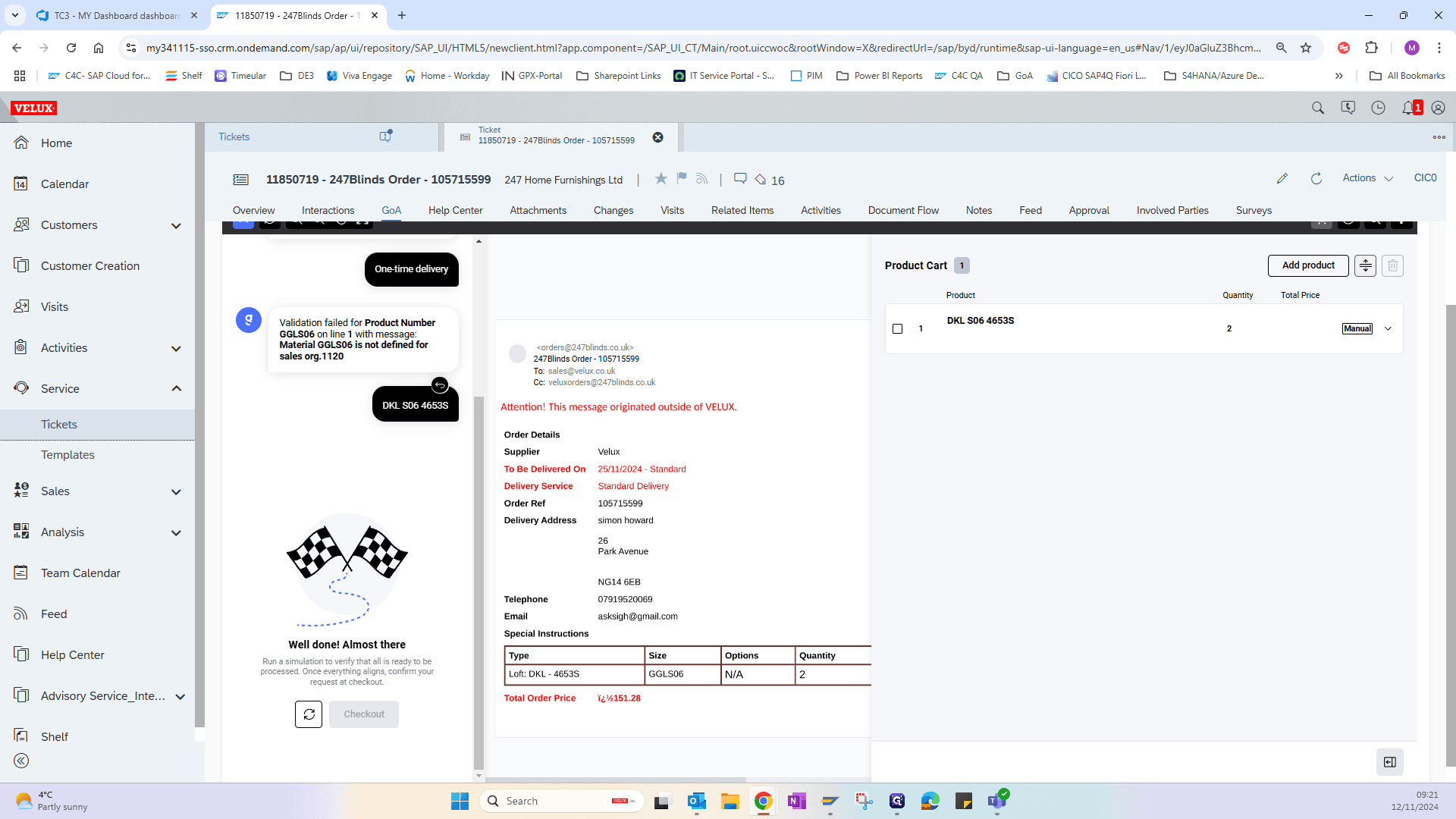
Task: Open Outlook from the Windows taskbar
Action: click(696, 802)
